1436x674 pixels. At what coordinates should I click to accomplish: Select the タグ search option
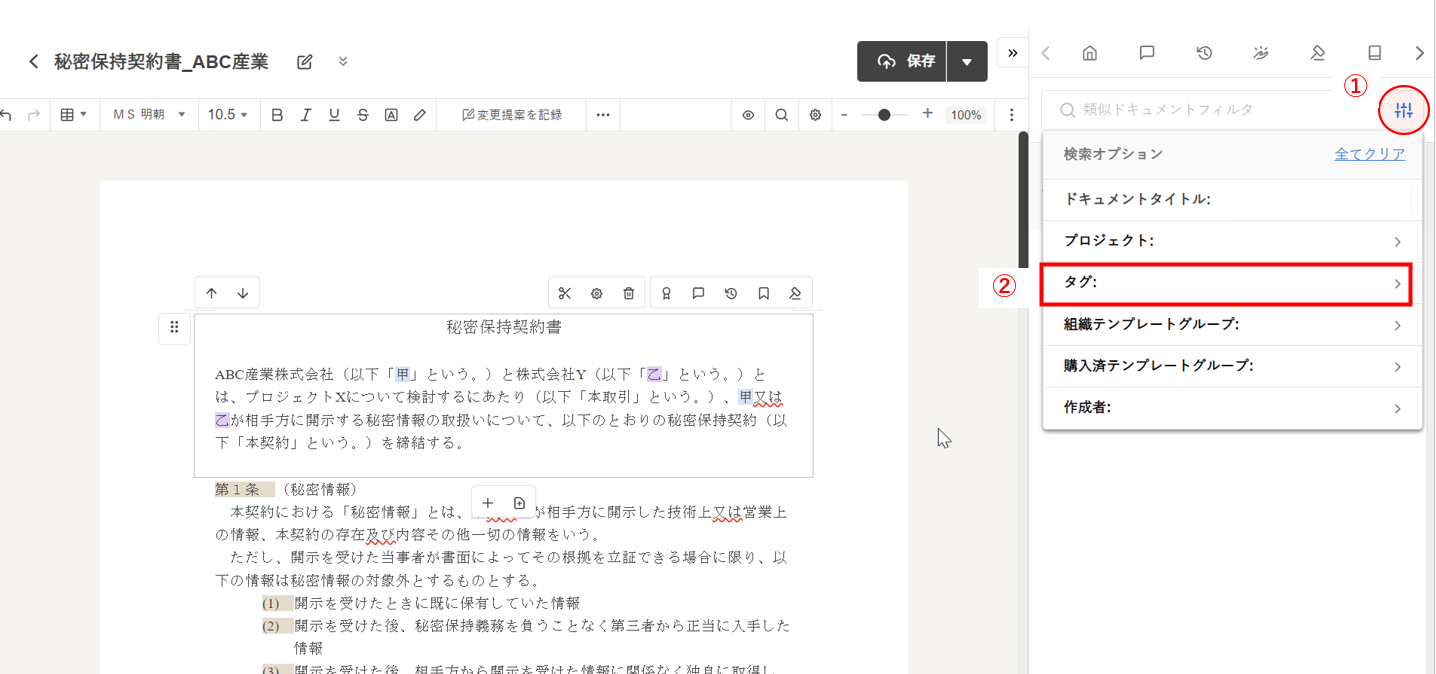coord(1226,284)
